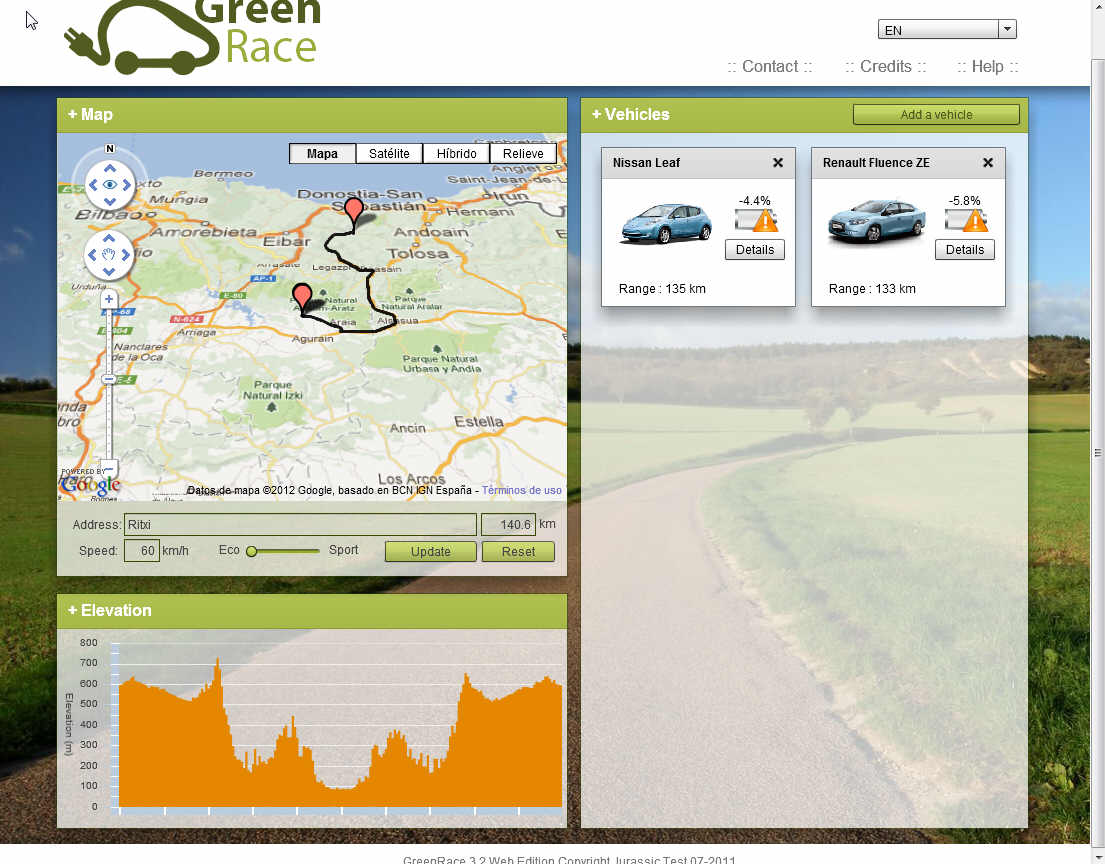The width and height of the screenshot is (1105, 864).
Task: Zoom in with the map plus button
Action: coord(109,299)
